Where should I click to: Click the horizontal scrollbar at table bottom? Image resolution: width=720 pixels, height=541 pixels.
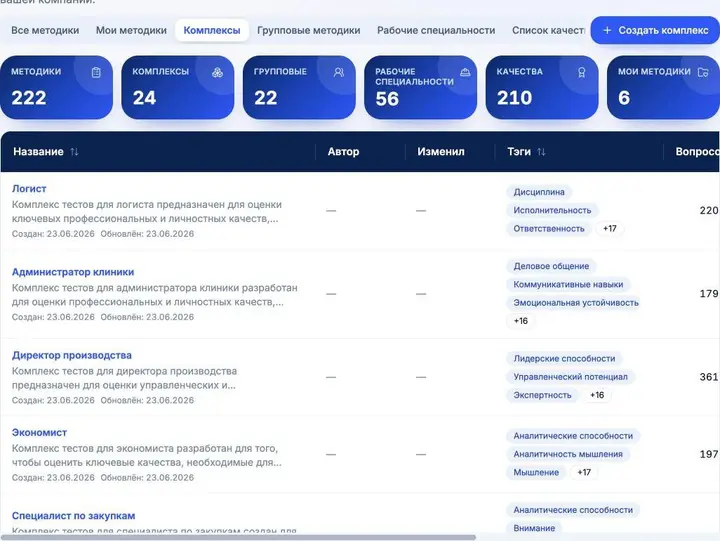238,537
